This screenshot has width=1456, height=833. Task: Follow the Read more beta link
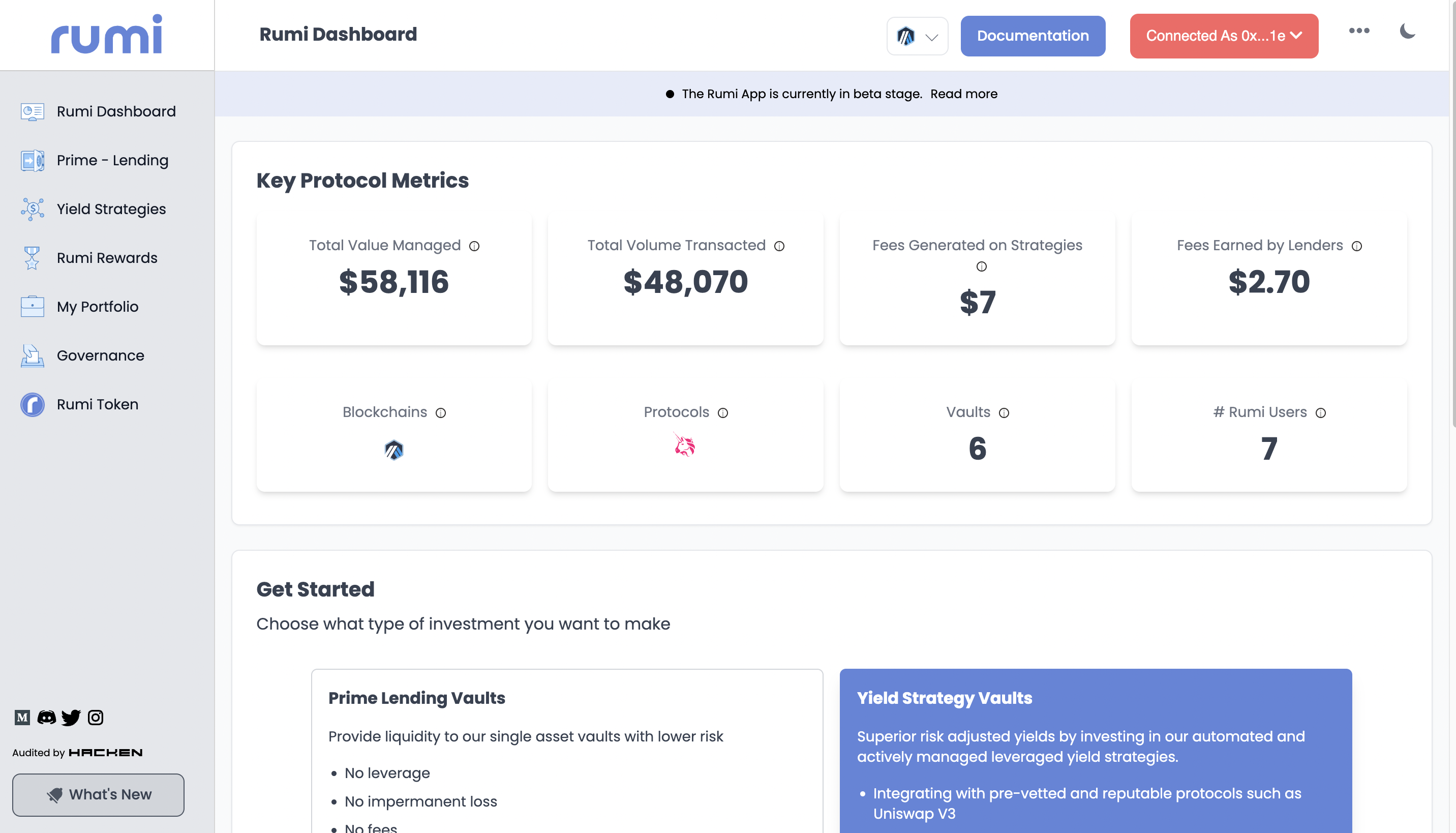963,94
